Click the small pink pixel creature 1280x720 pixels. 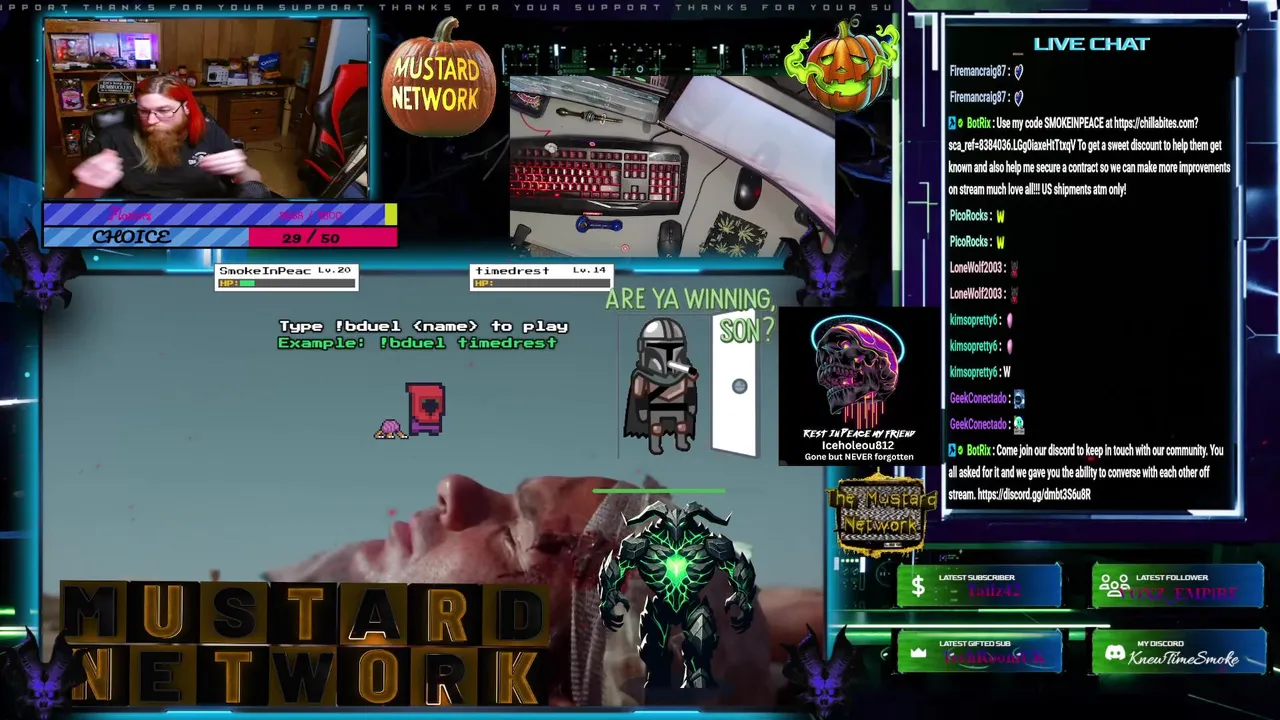click(390, 429)
